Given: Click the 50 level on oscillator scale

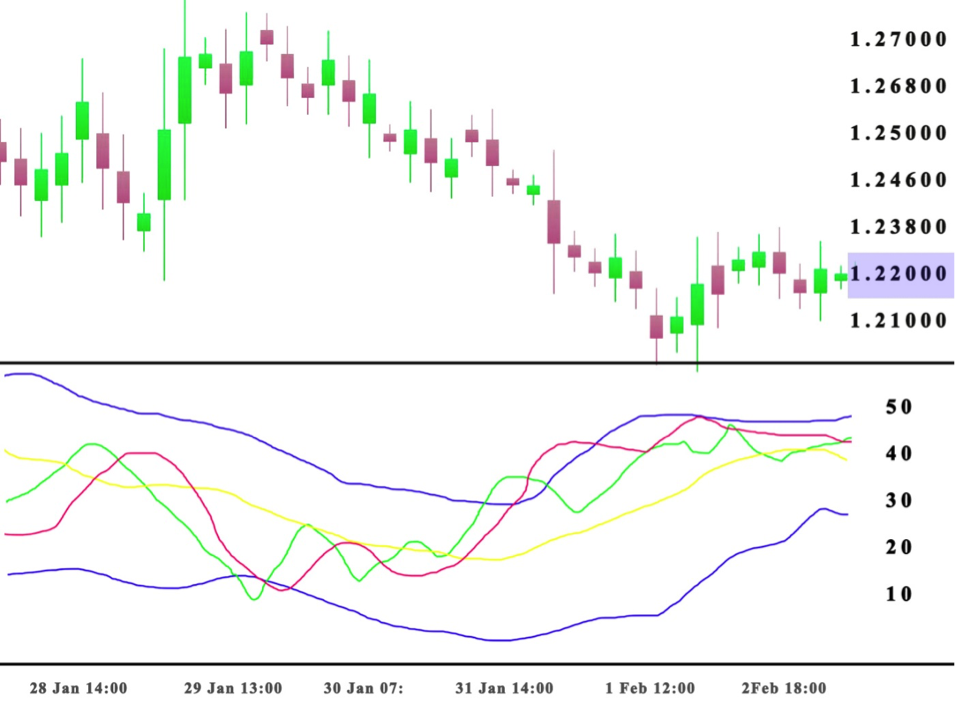Looking at the screenshot, I should (x=900, y=406).
